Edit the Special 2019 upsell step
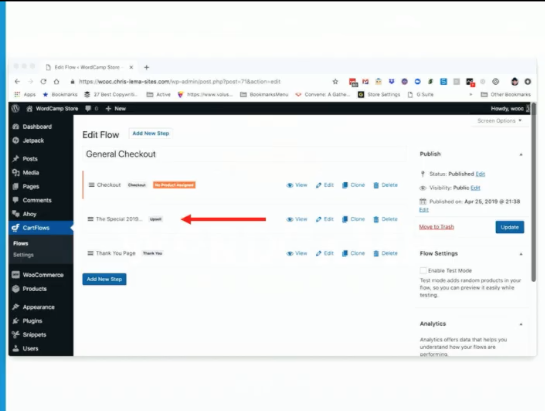 [325, 219]
